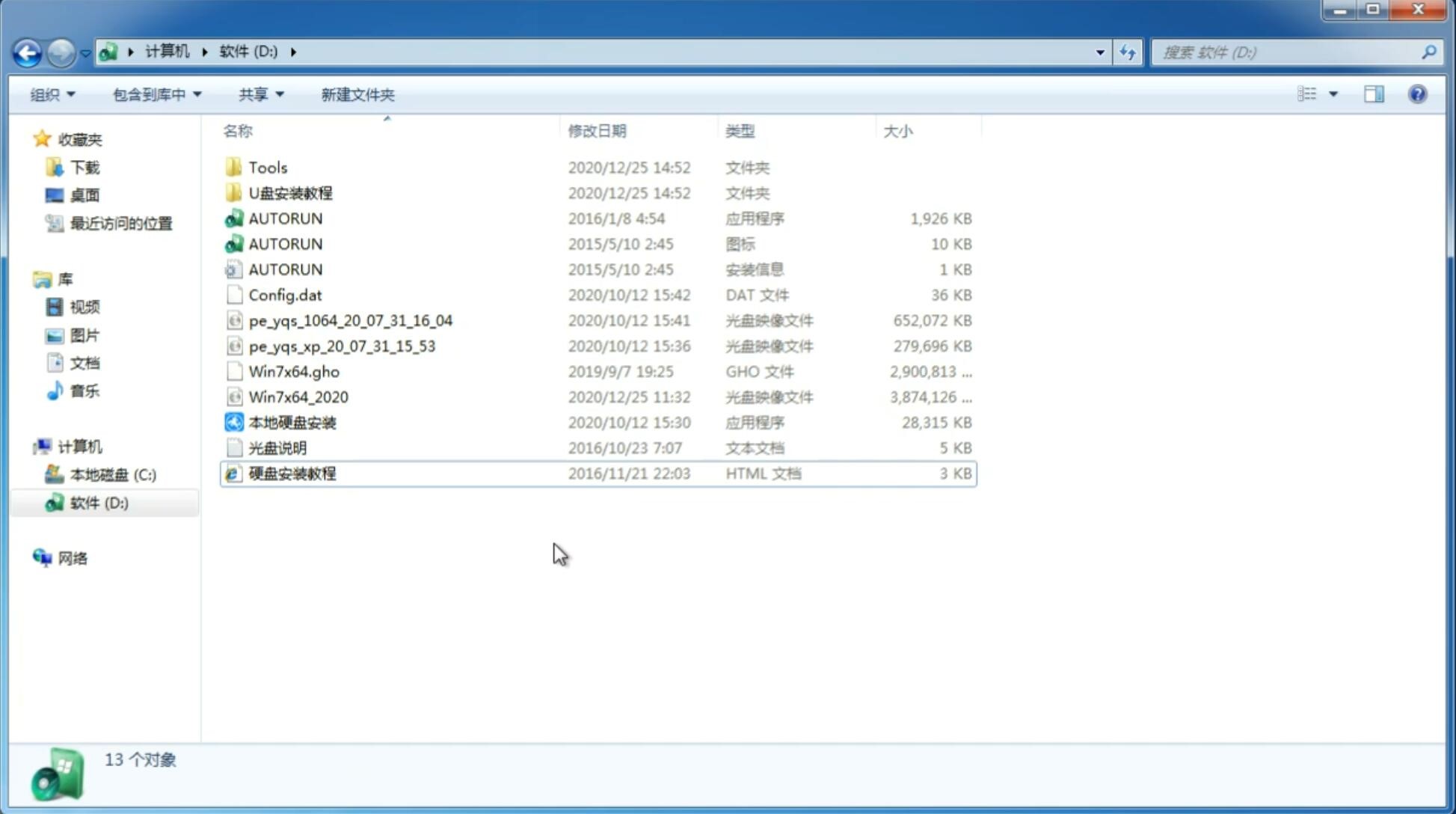Click 新建文件夹 button
Viewport: 1456px width, 814px height.
click(x=357, y=94)
